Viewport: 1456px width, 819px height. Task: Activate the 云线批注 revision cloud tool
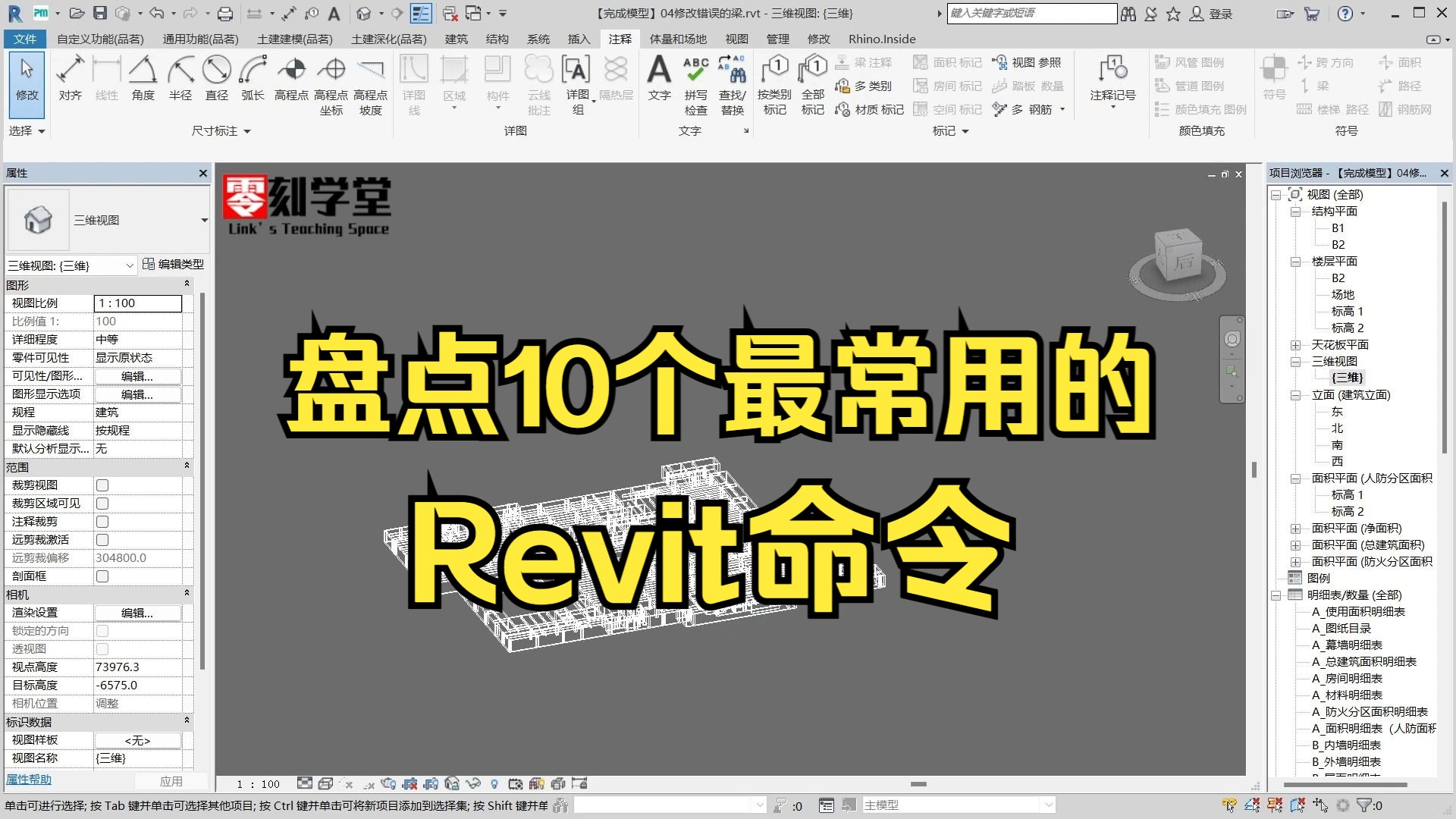[x=538, y=83]
